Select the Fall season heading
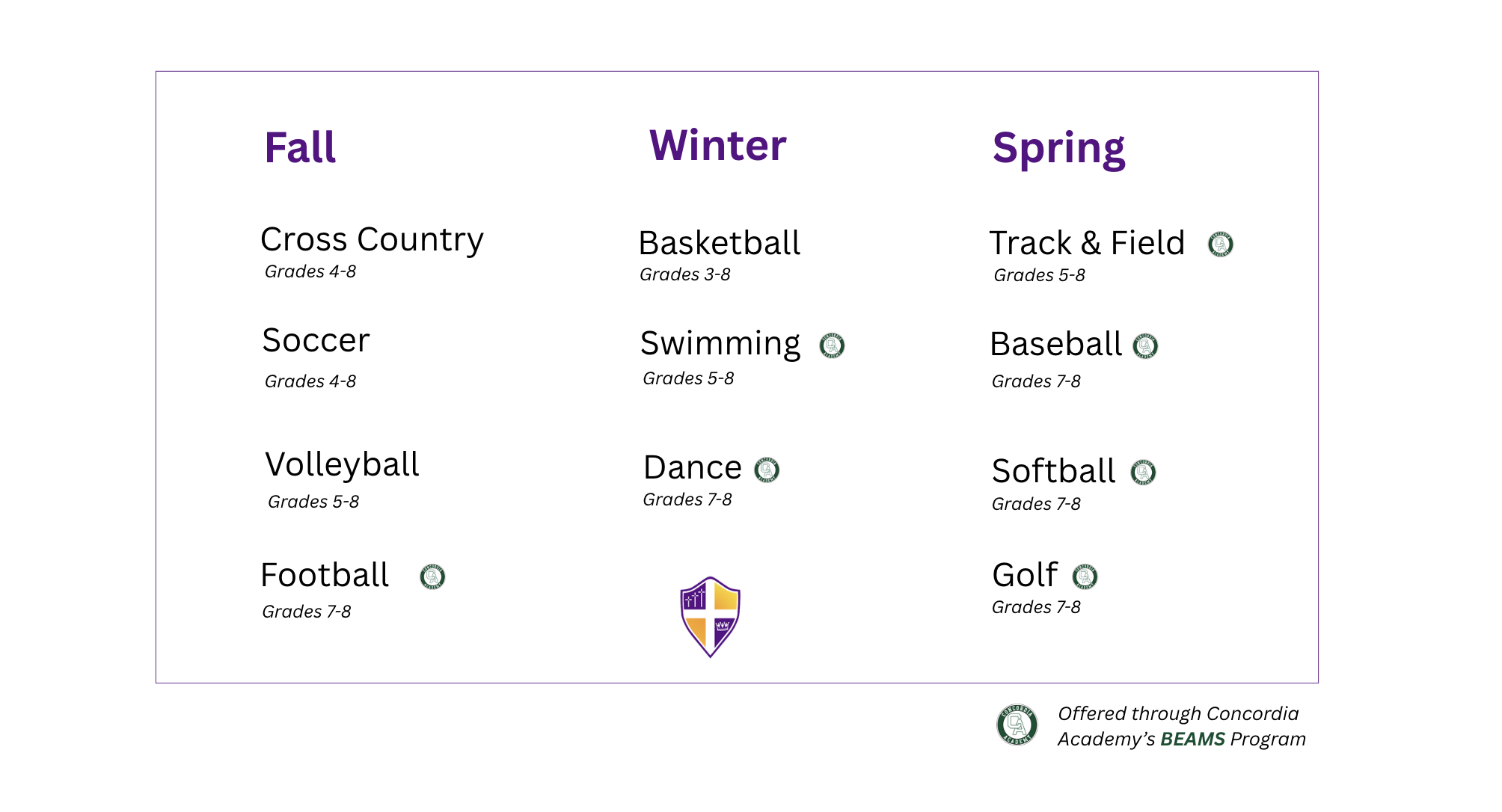Image resolution: width=1502 pixels, height=812 pixels. tap(300, 147)
